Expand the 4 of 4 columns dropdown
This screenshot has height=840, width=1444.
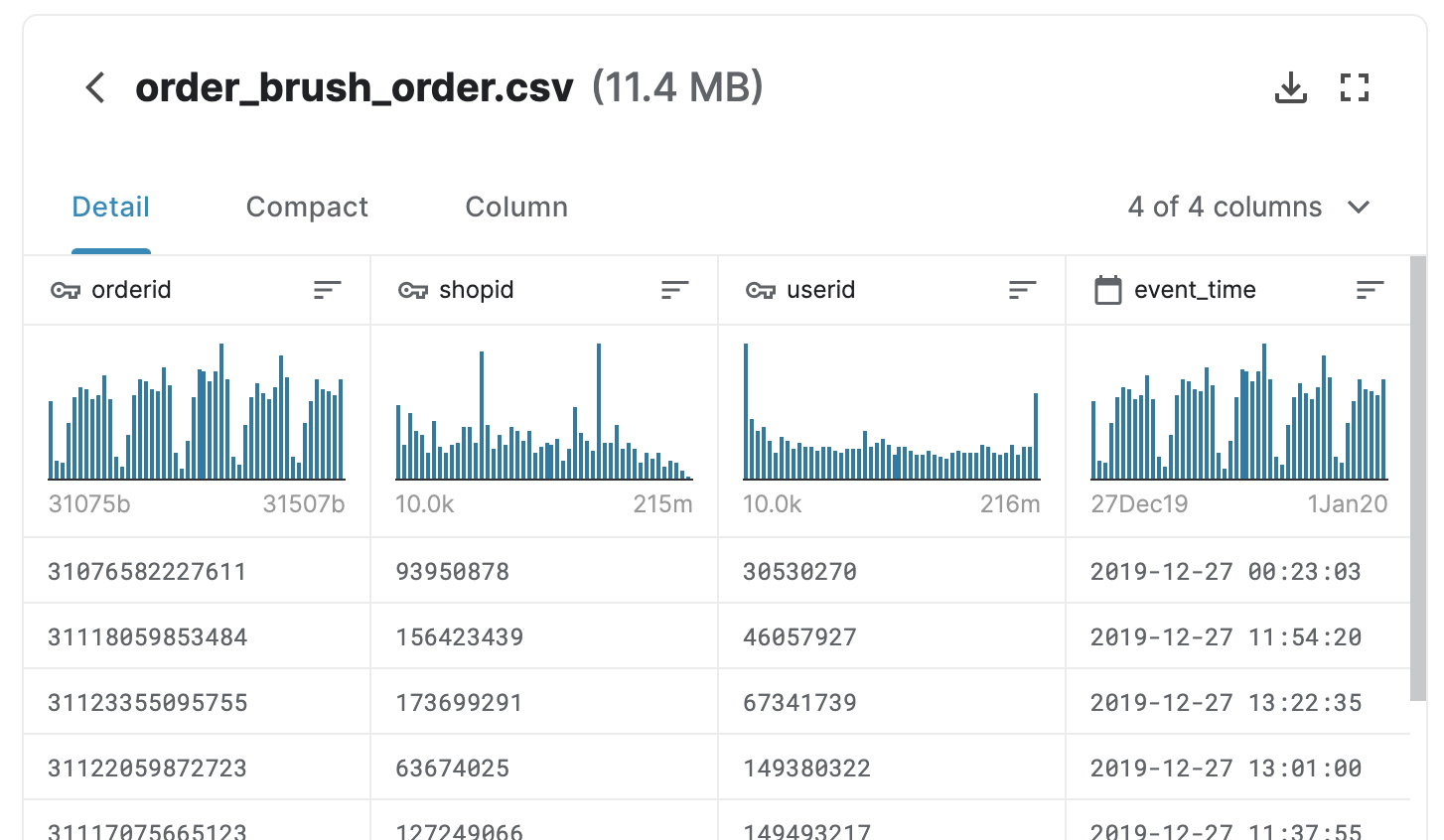(x=1248, y=207)
